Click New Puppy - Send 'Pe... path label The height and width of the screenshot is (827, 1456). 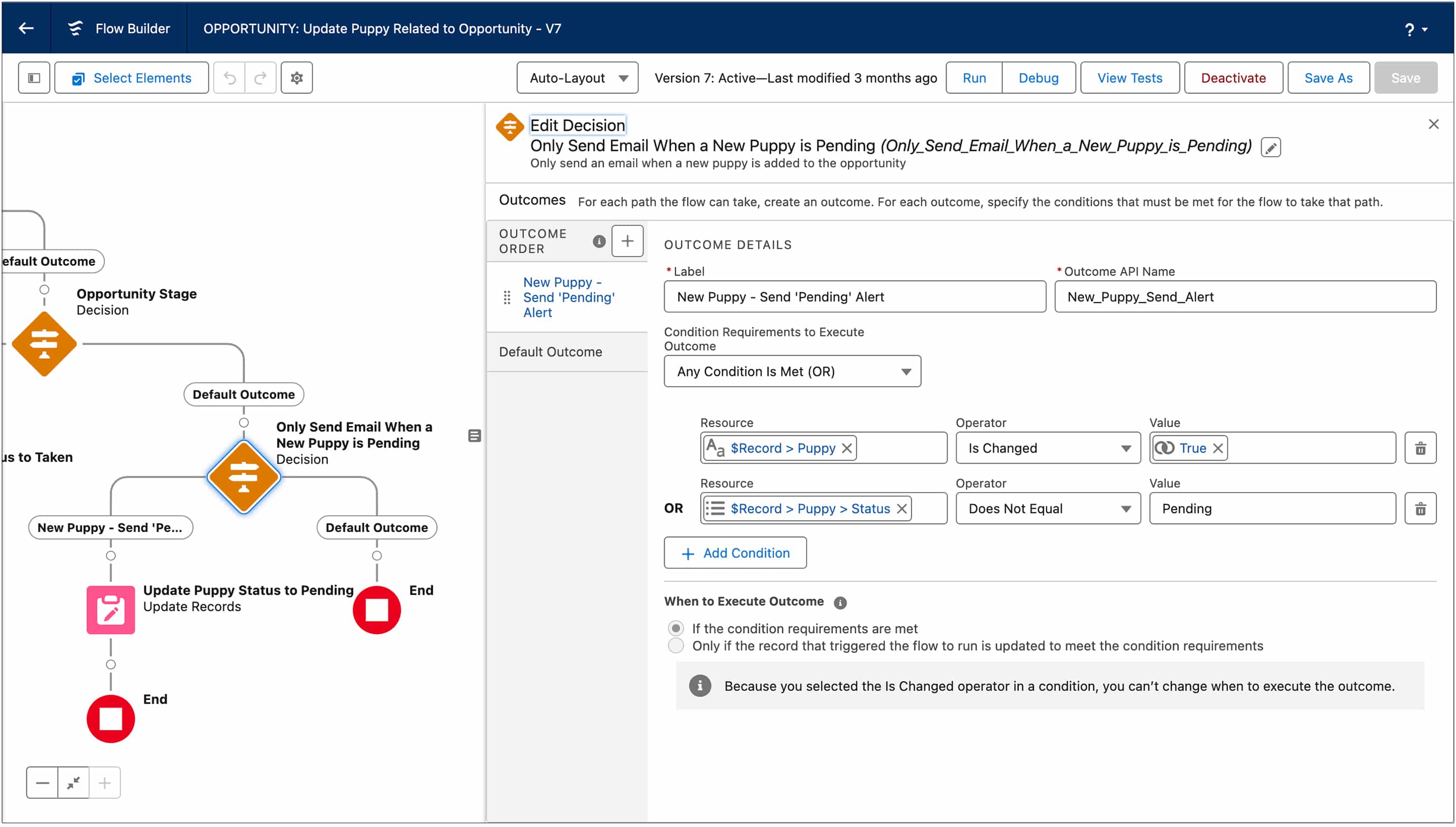111,528
